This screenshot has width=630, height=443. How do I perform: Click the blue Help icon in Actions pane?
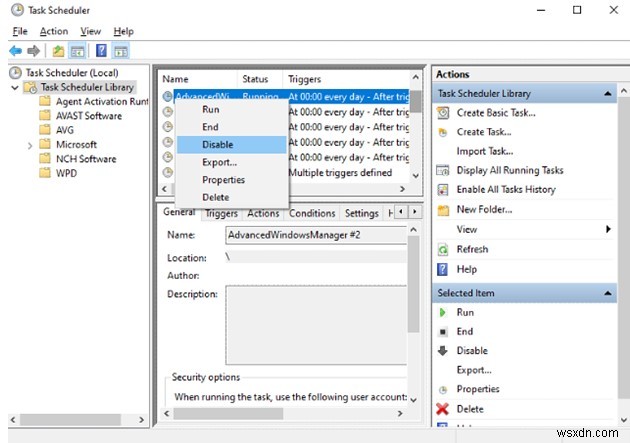pos(442,269)
